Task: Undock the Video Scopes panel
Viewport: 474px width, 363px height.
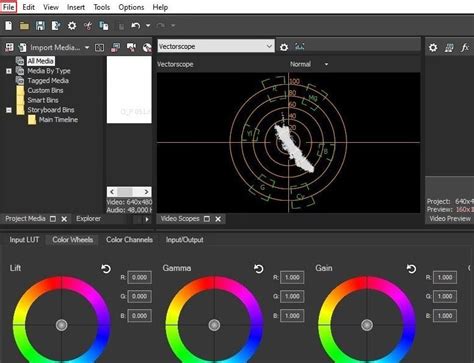Action: click(x=207, y=219)
